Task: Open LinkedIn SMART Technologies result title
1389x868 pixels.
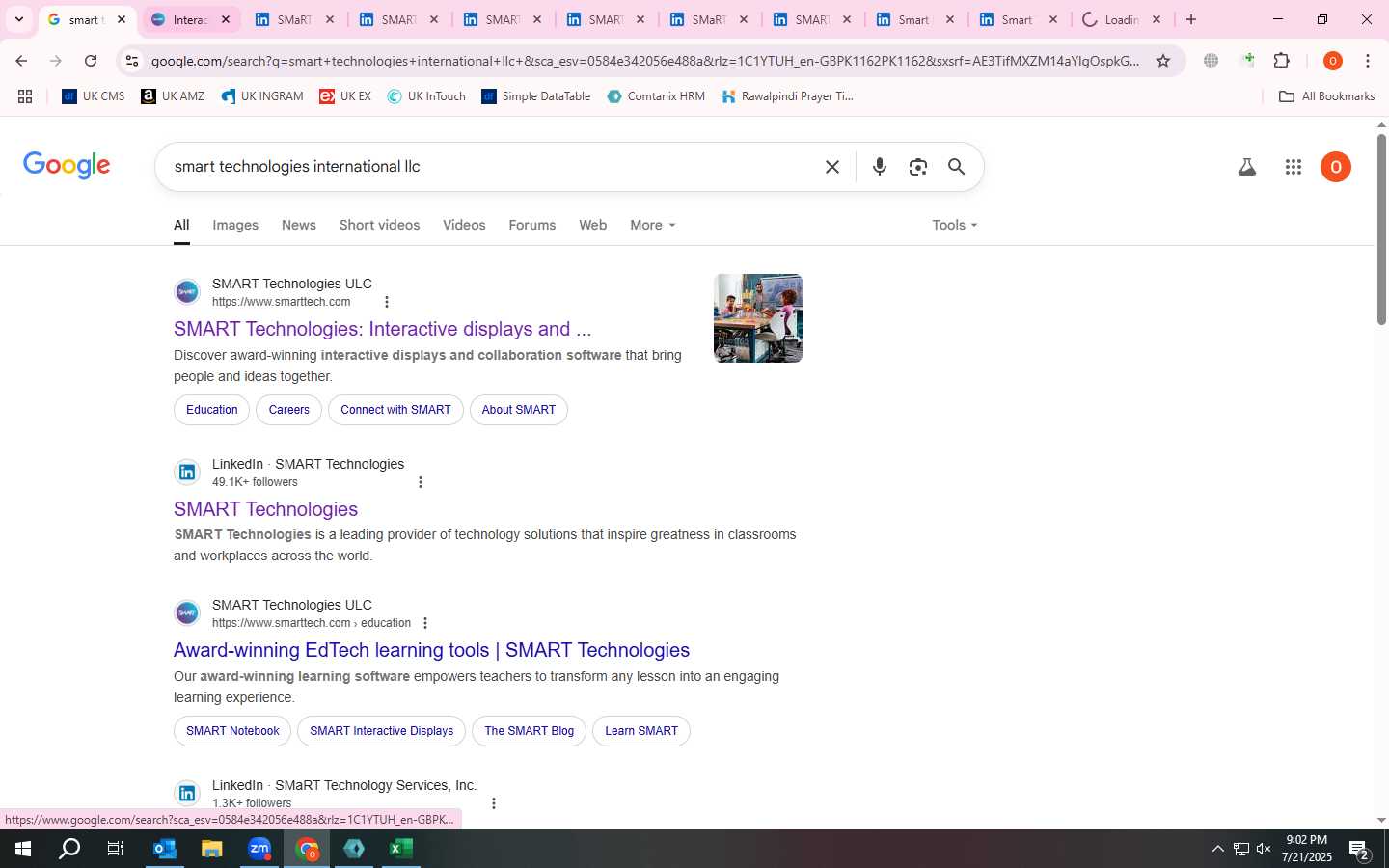Action: click(x=265, y=509)
